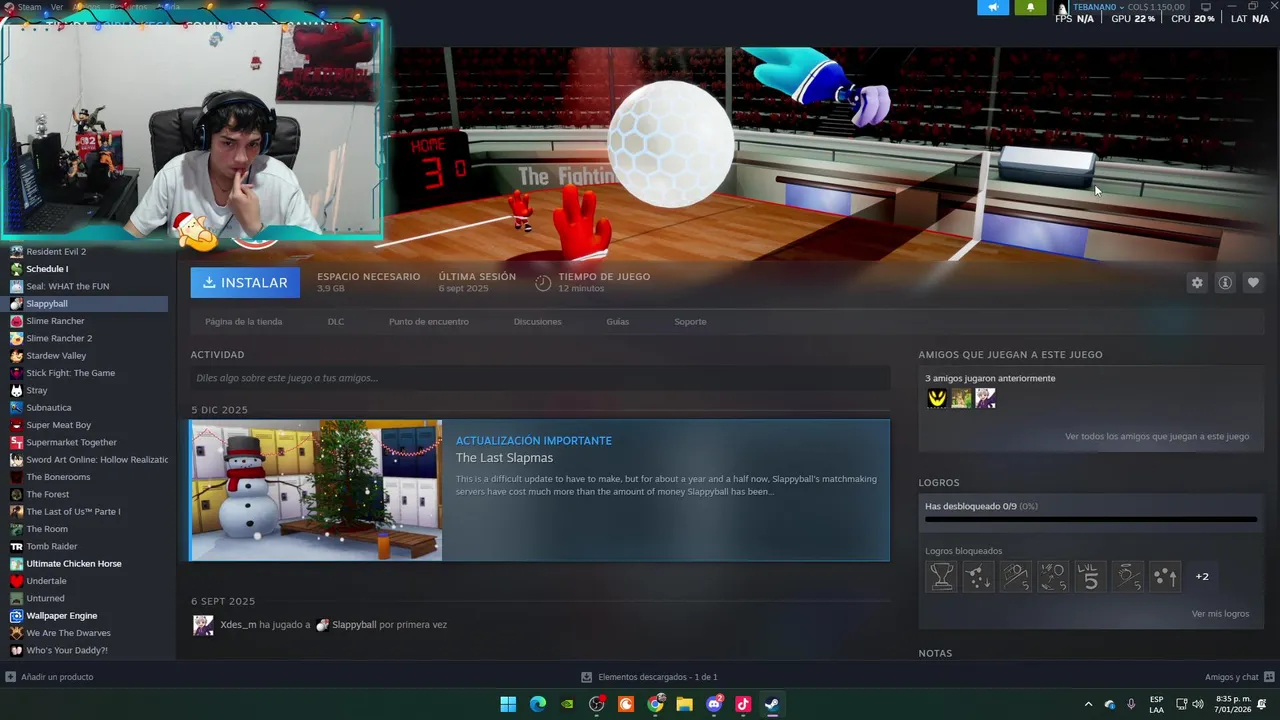Click the downloads icon in bottom bar
1280x720 pixels.
pos(587,677)
